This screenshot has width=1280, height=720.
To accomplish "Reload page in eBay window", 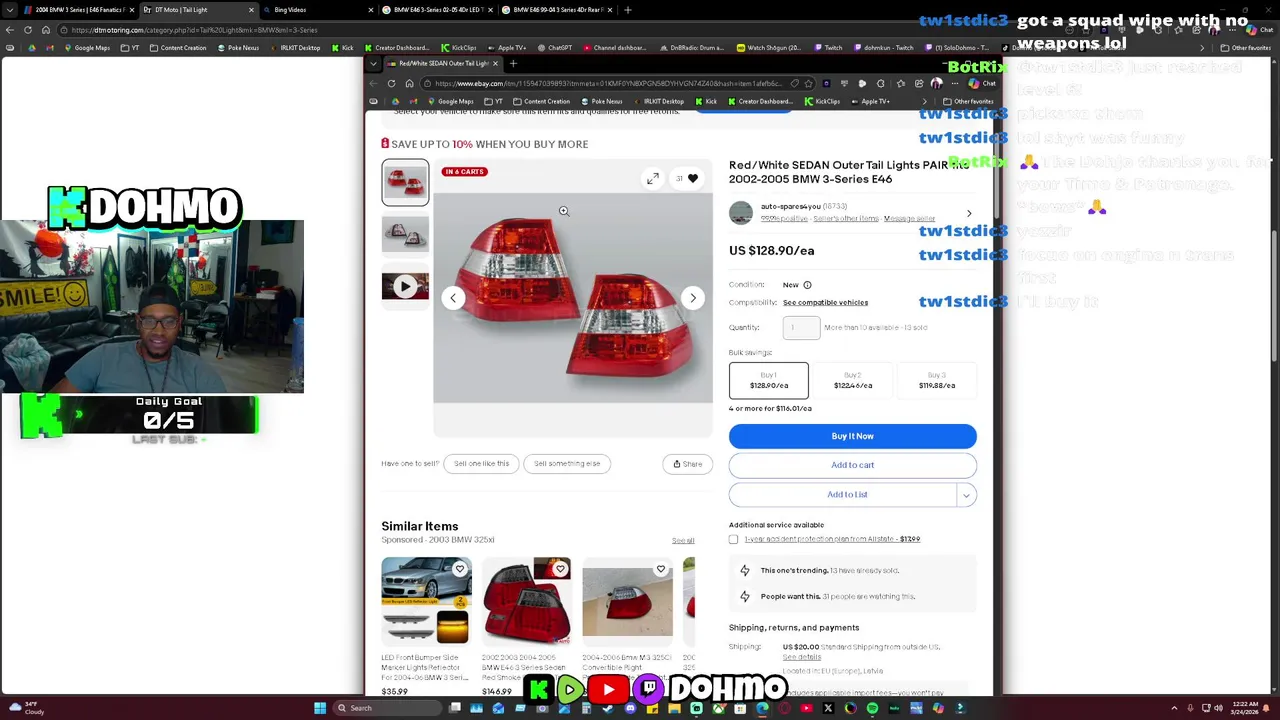I will [x=391, y=84].
